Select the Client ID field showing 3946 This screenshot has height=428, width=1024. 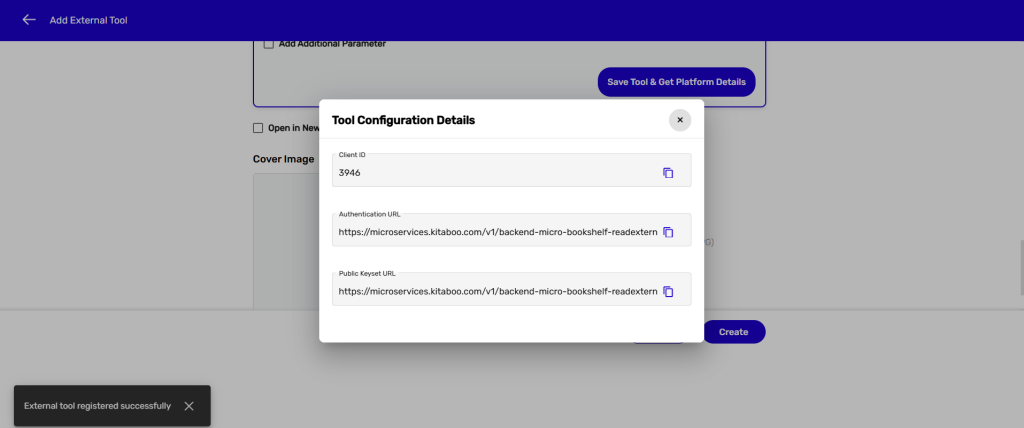(x=495, y=173)
